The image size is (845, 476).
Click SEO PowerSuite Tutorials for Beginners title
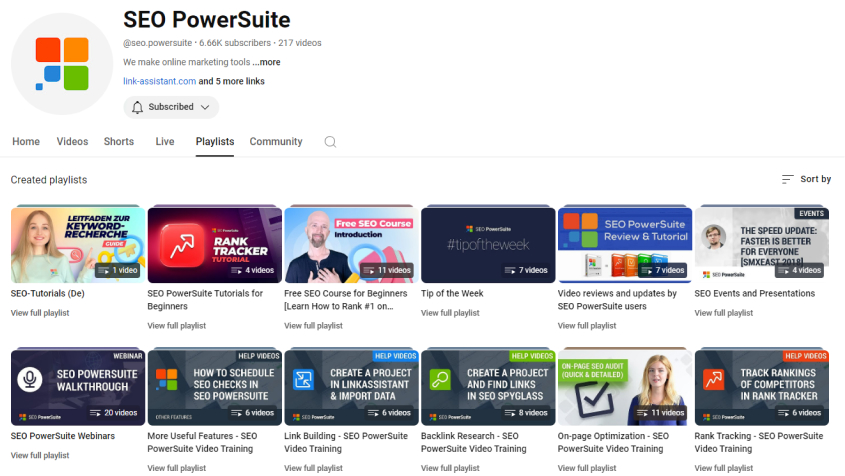point(205,300)
